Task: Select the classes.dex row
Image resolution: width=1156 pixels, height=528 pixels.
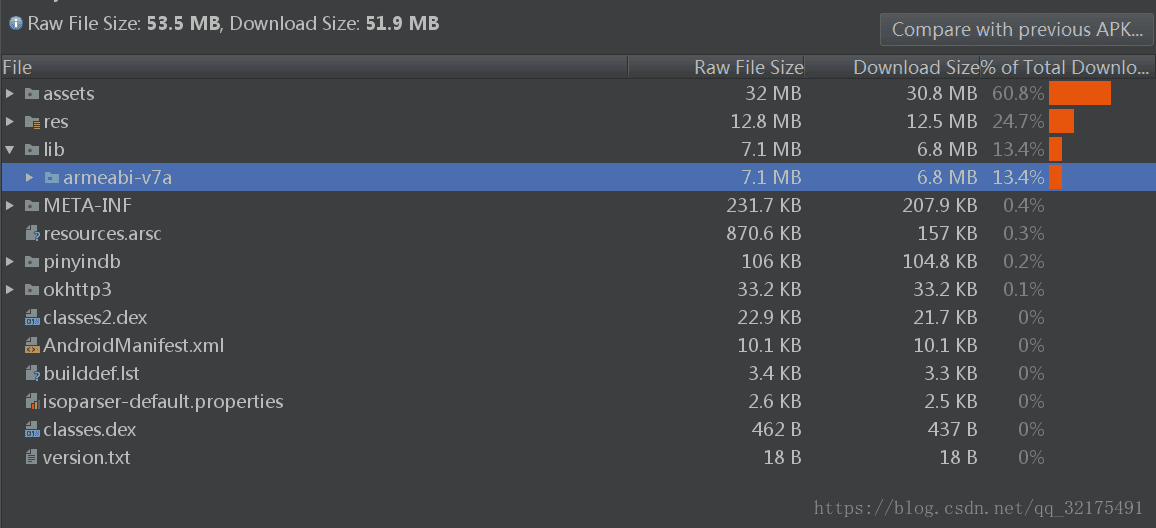Action: pos(578,430)
